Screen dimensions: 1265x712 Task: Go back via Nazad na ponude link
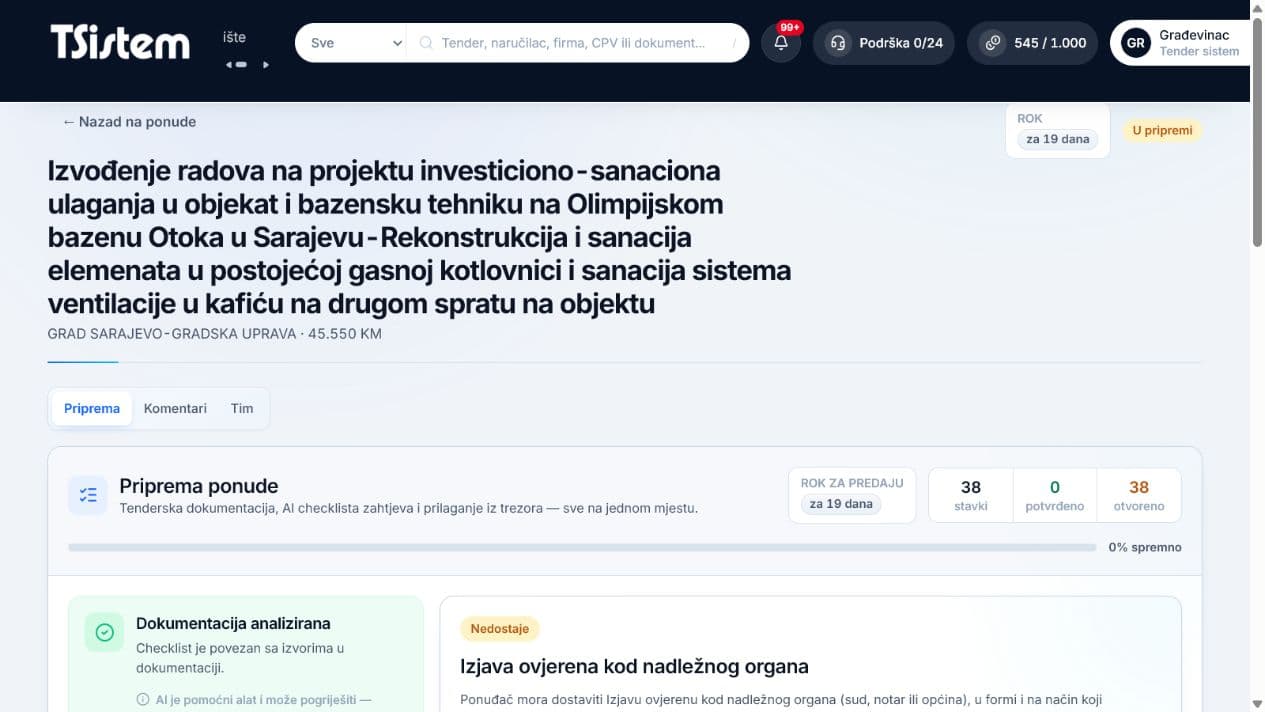[x=129, y=121]
